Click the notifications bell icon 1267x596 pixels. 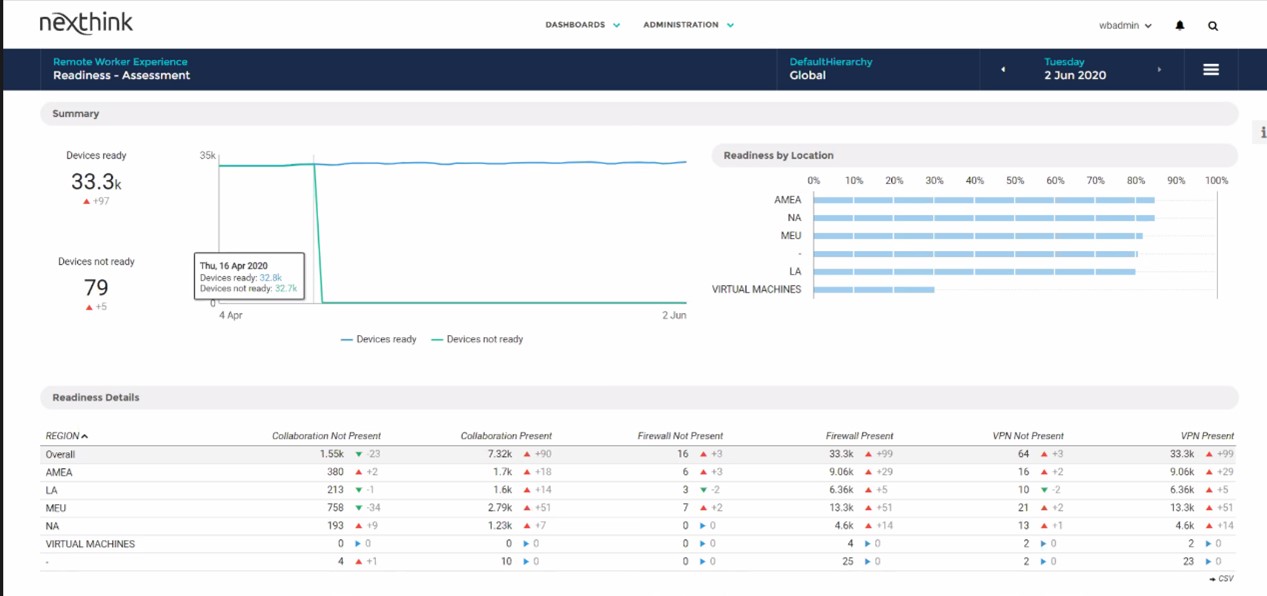click(x=1180, y=25)
